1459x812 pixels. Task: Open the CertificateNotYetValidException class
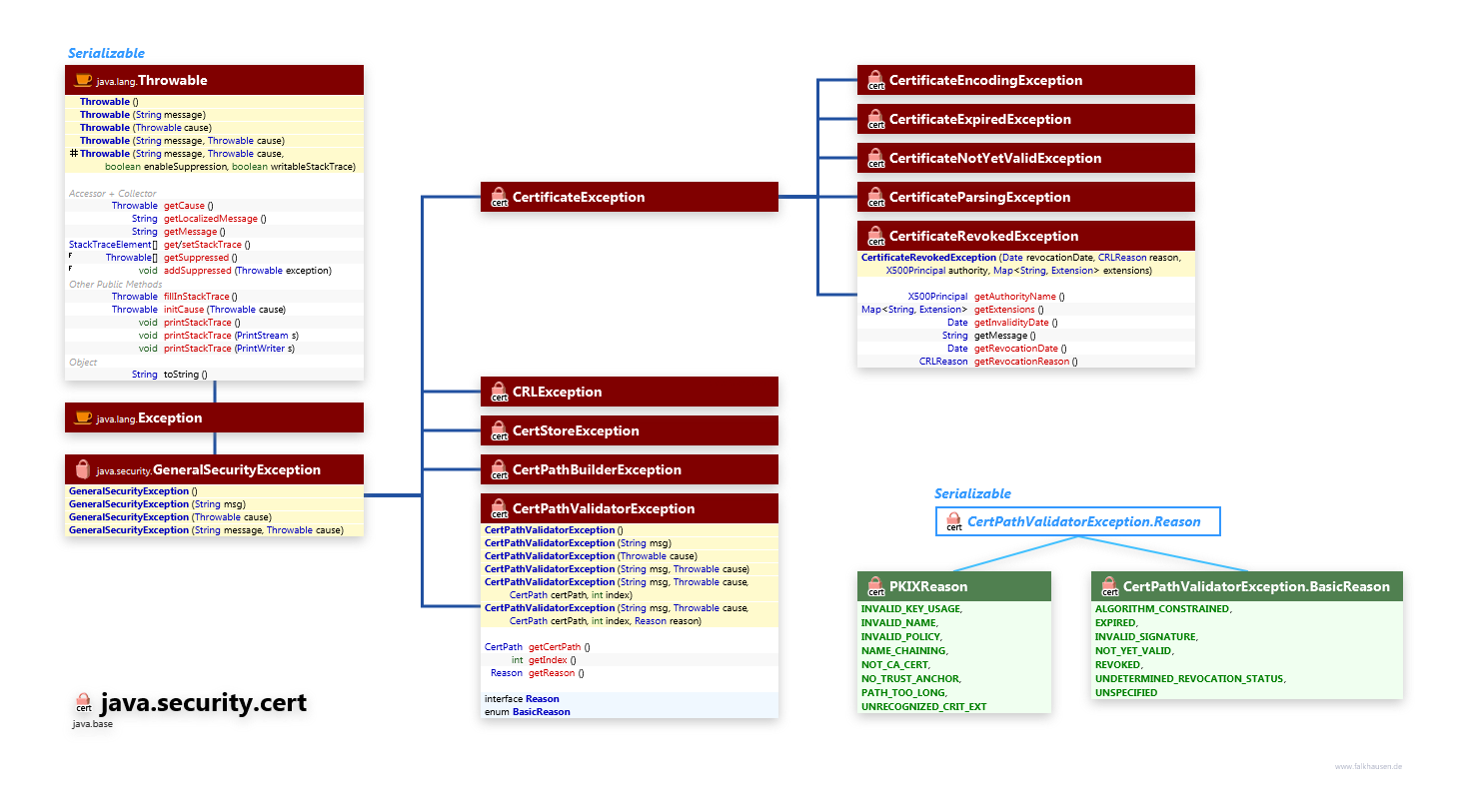(x=1026, y=158)
